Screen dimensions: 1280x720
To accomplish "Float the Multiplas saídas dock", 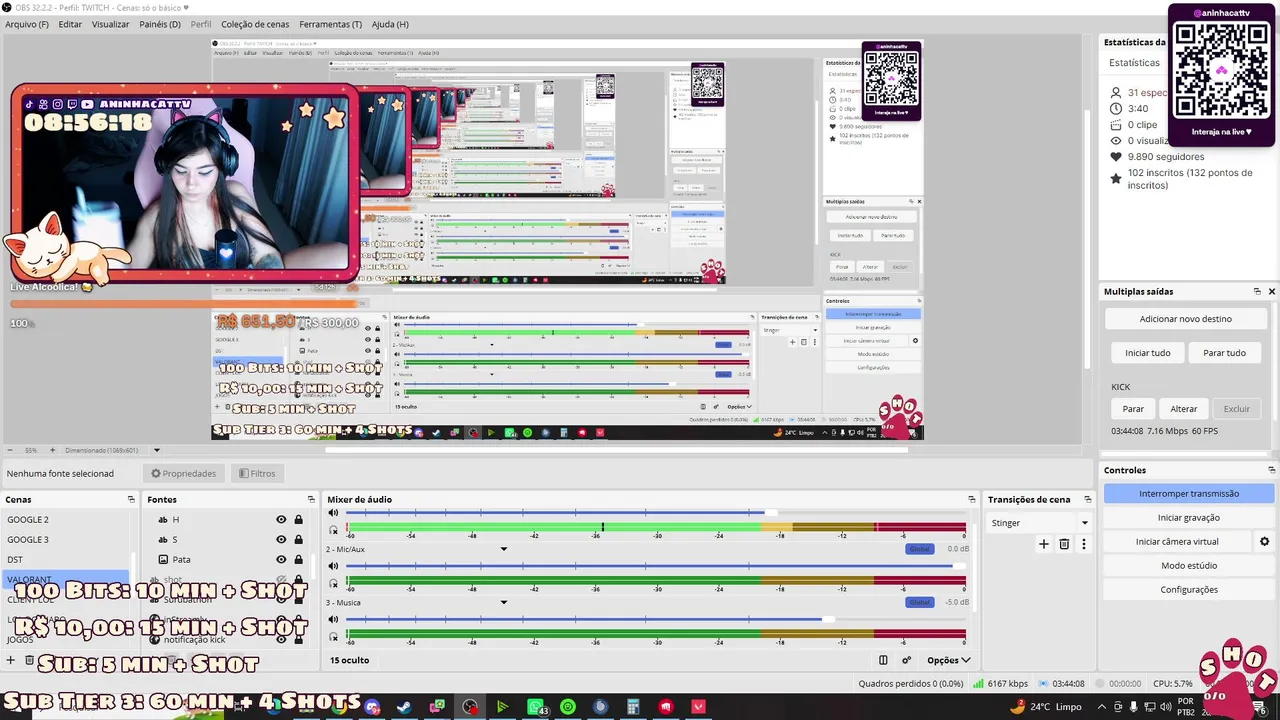I will 1257,291.
